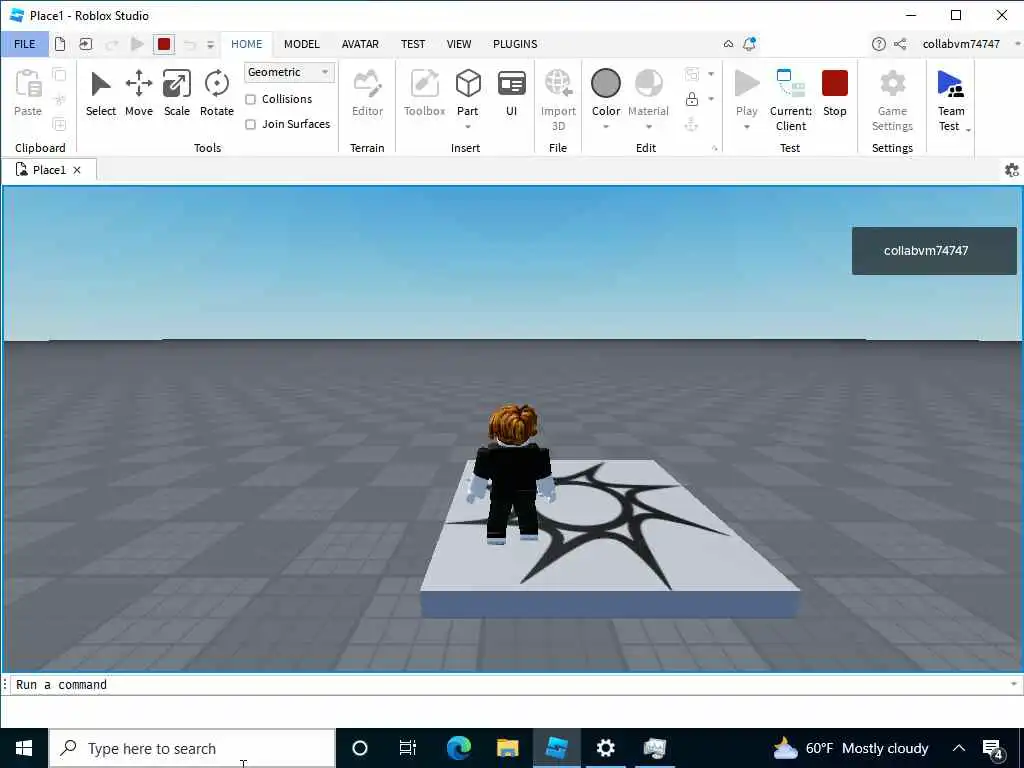Enable the Collisions checkbox
The image size is (1024, 768).
pyautogui.click(x=250, y=99)
